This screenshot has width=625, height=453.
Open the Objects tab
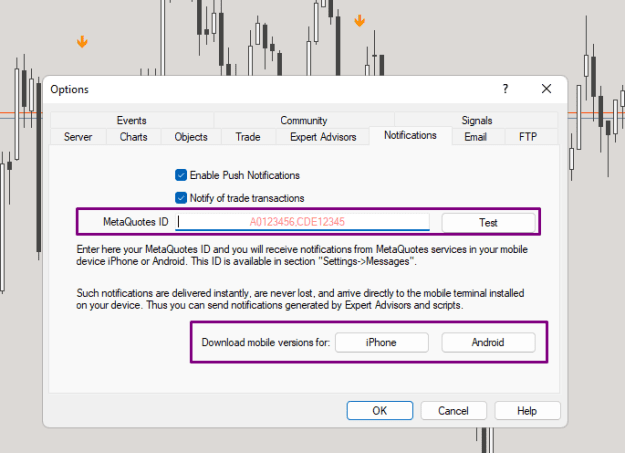(191, 137)
